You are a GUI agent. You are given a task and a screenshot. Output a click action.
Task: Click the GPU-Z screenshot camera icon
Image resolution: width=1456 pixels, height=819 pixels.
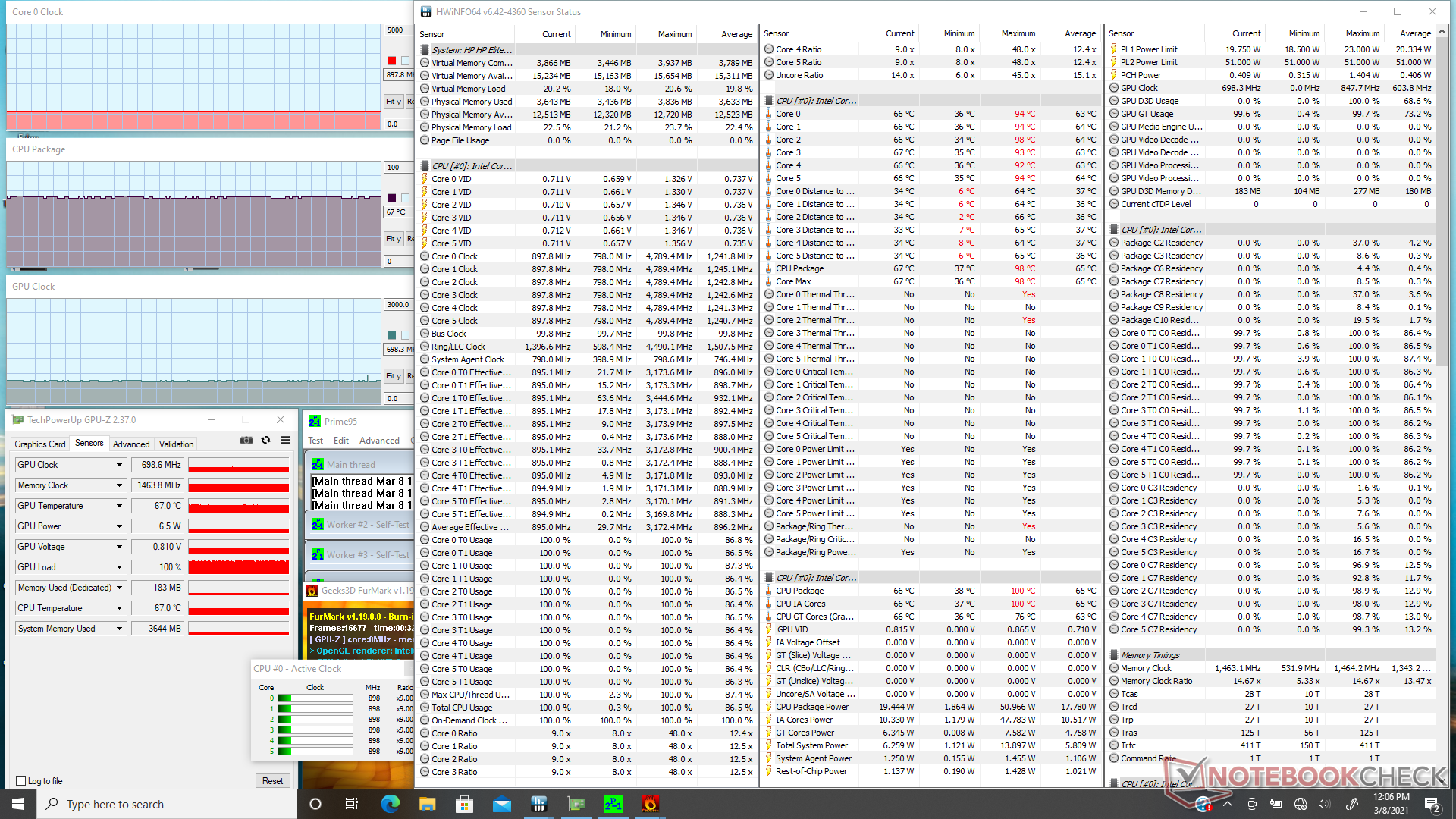pyautogui.click(x=246, y=440)
